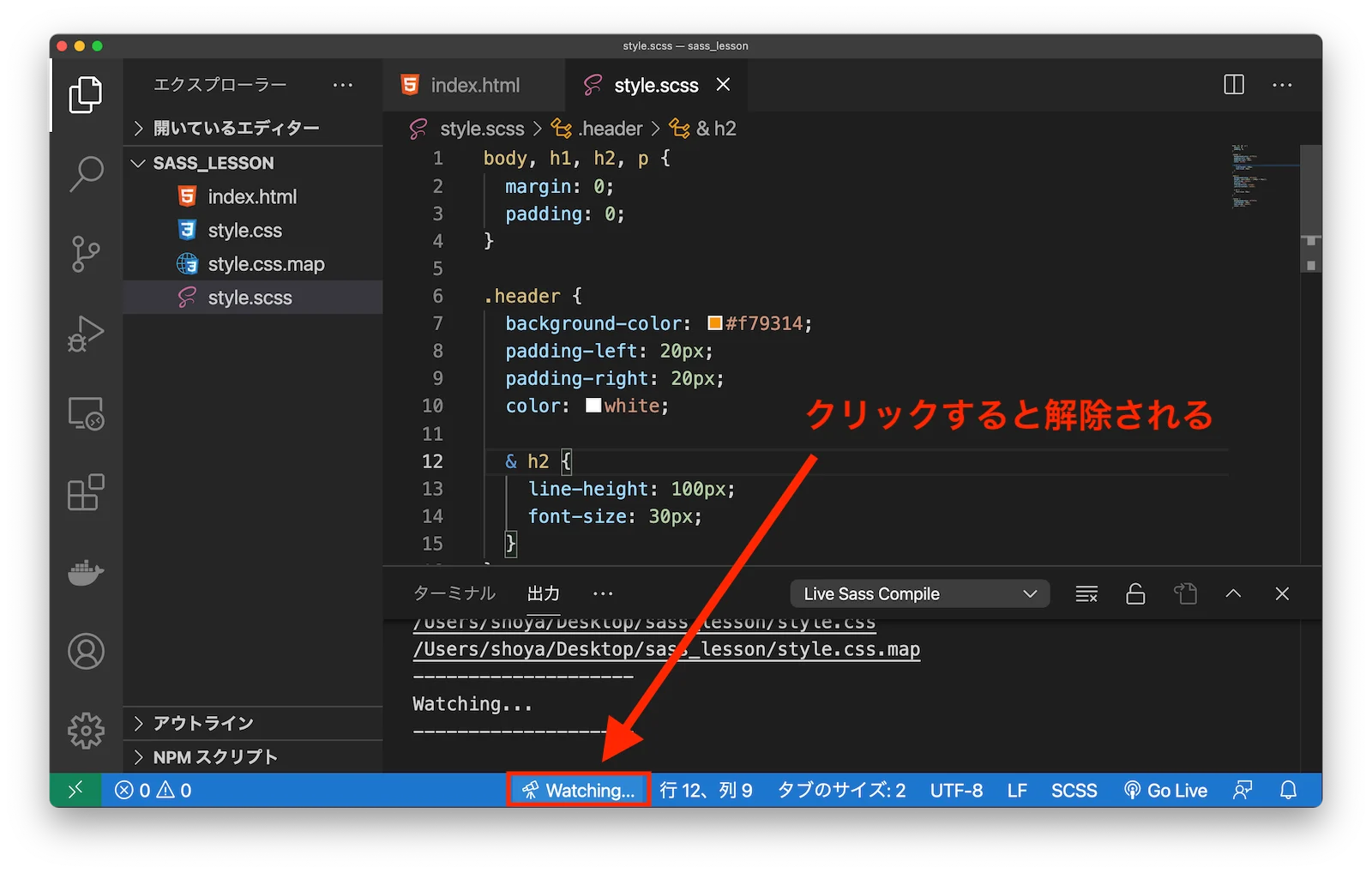Open cursor position 行 12、列 9
The image size is (1372, 873).
tap(706, 790)
